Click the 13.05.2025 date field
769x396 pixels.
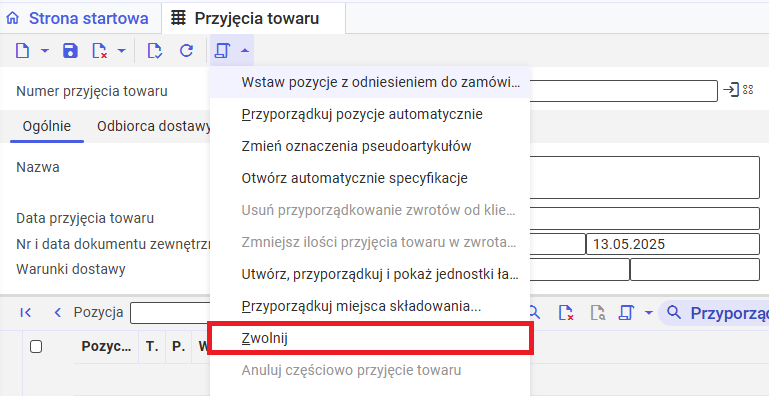673,244
